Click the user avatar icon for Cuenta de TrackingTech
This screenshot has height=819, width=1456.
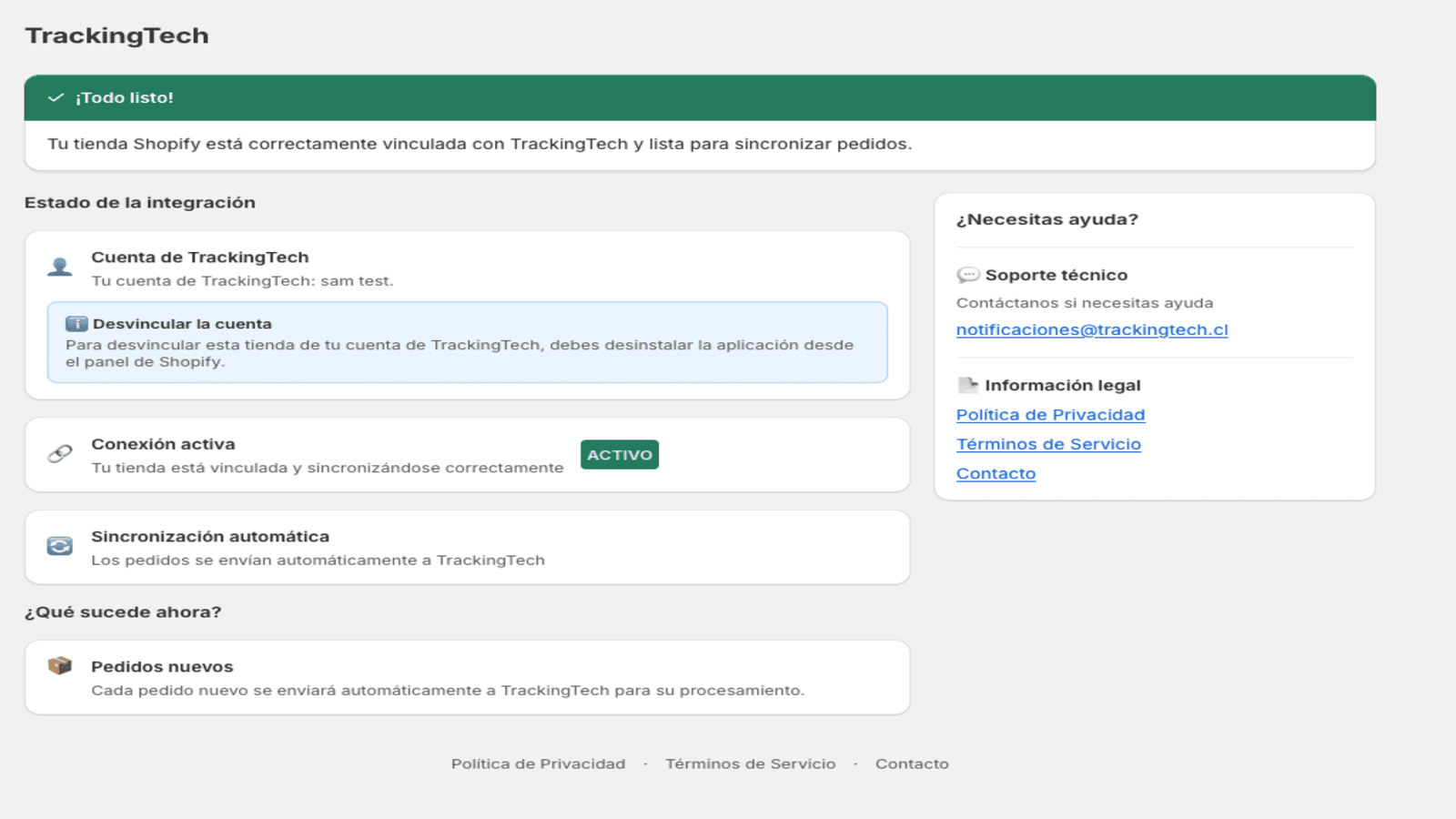[60, 267]
